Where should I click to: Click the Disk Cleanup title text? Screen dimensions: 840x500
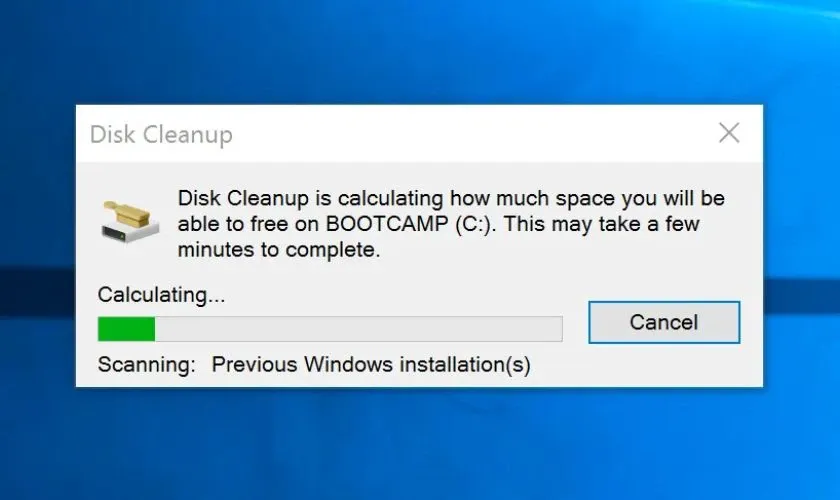point(161,134)
